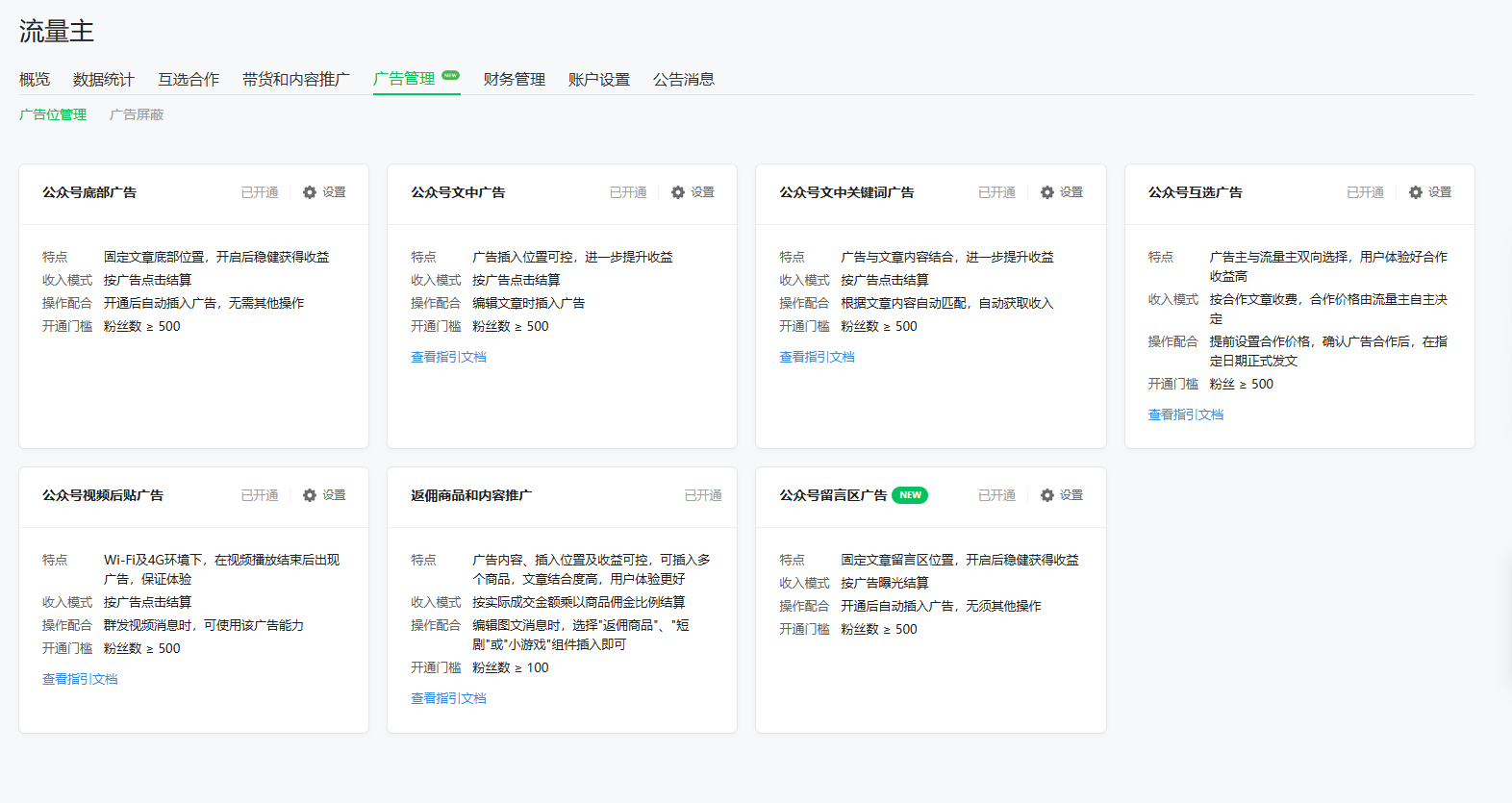The image size is (1512, 803).
Task: Click 粉丝数 ≥ 100 threshold text
Action: [x=511, y=667]
